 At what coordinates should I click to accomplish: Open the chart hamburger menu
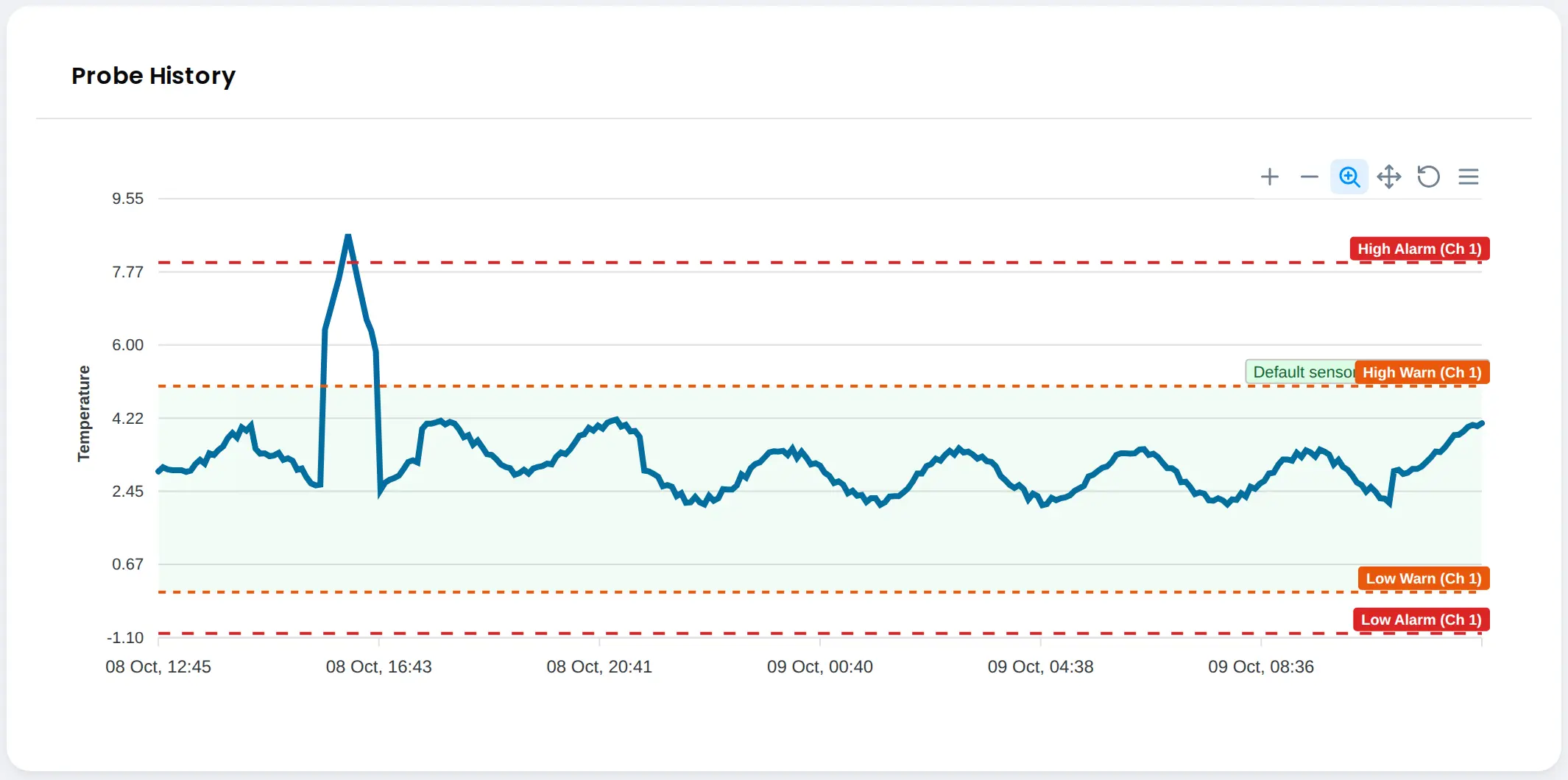coord(1469,177)
